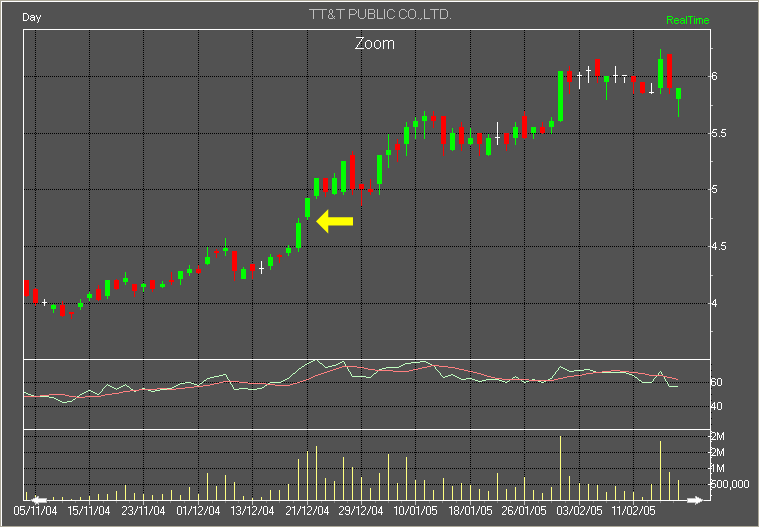Click the 60 indicator axis label
760x528 pixels.
[717, 383]
